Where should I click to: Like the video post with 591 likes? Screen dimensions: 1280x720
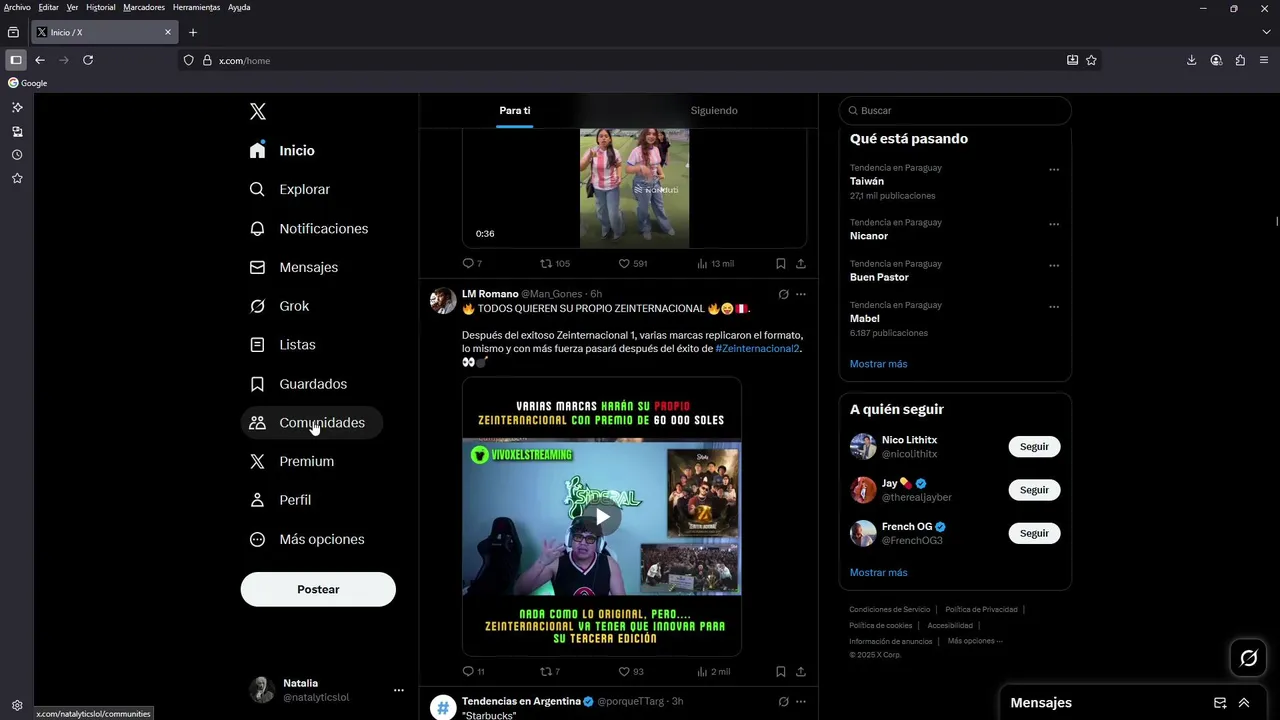pos(633,264)
